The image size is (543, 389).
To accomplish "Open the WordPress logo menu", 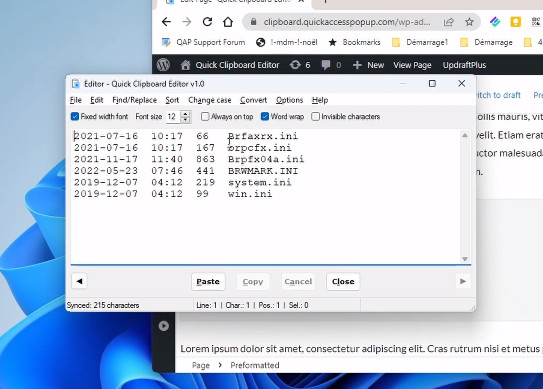I will (x=163, y=65).
